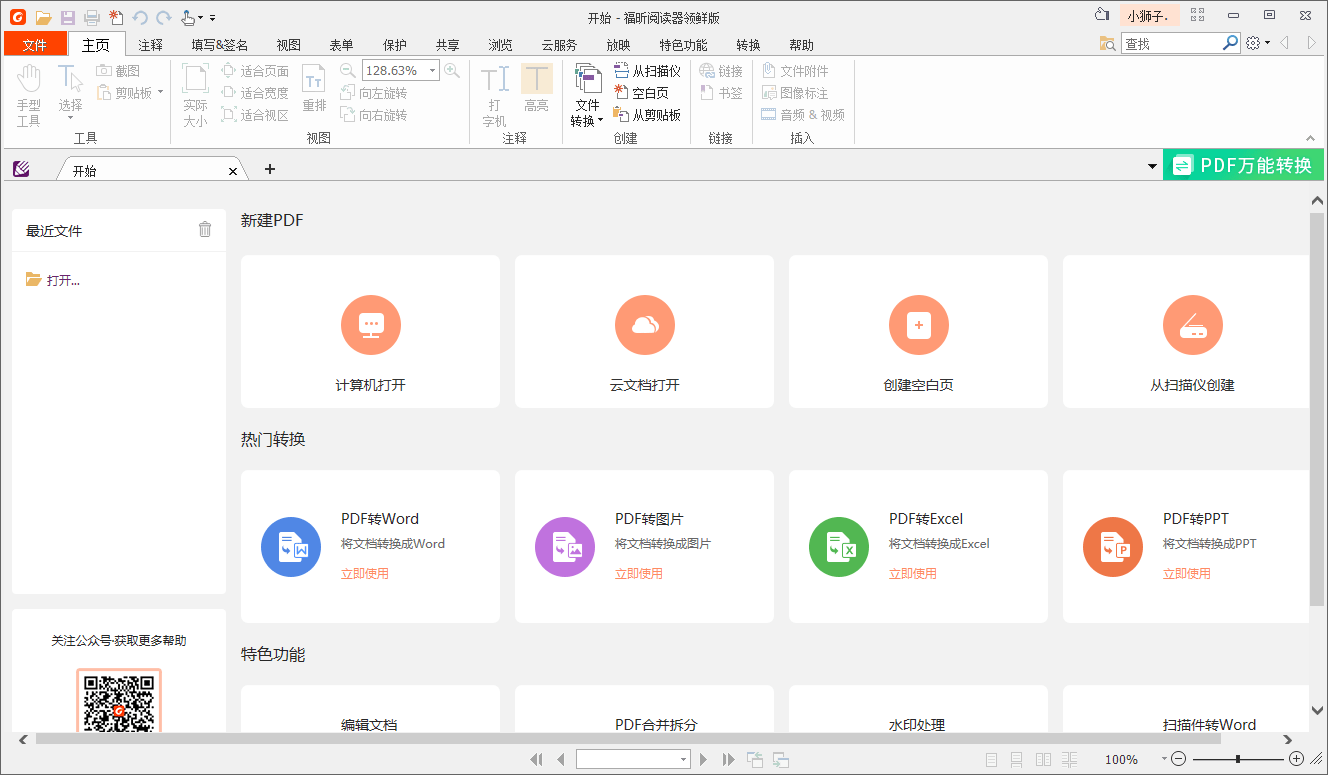Click the 云文档打开 open cloud document card
Image resolution: width=1328 pixels, height=775 pixels.
pyautogui.click(x=645, y=331)
